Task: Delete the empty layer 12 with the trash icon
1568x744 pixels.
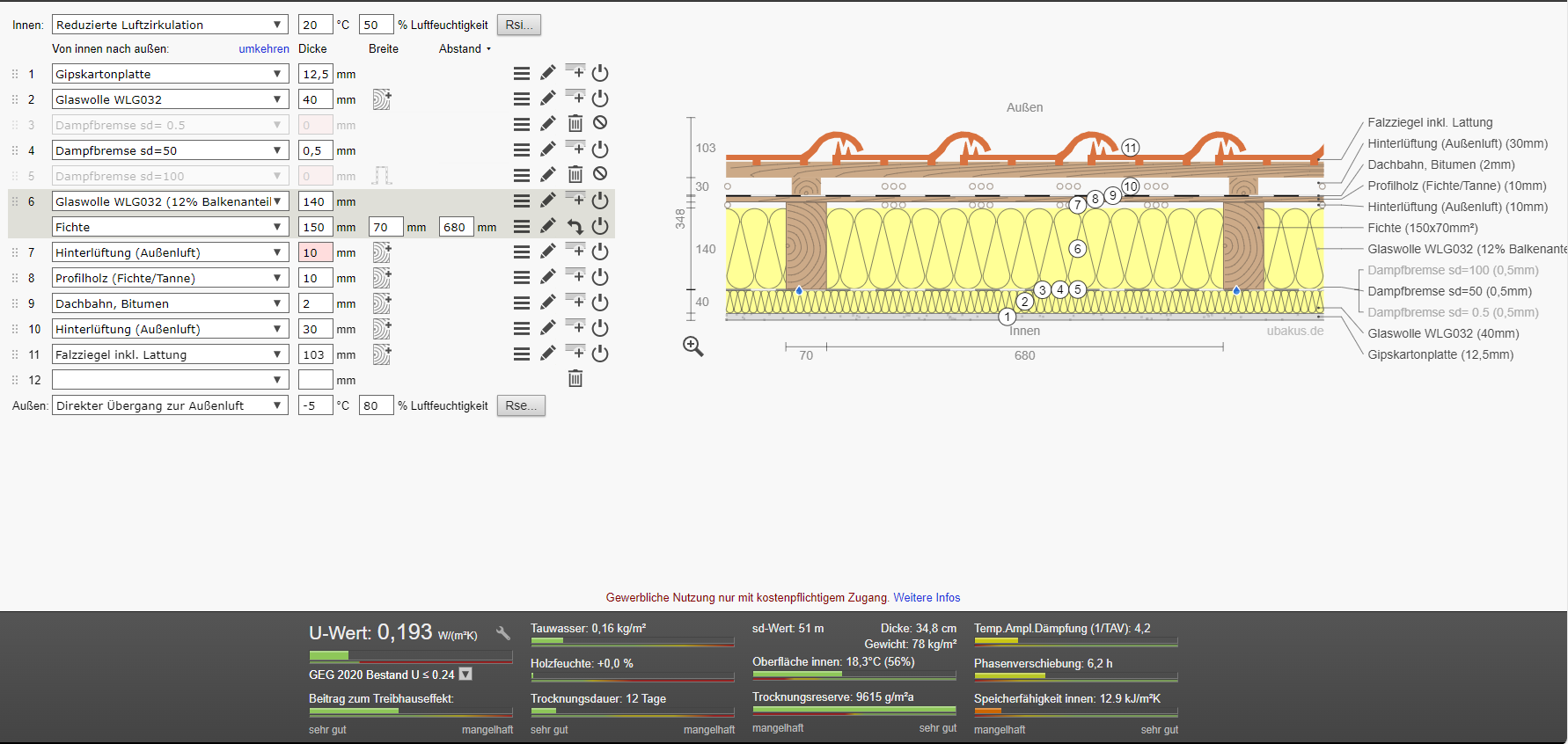Action: (575, 379)
